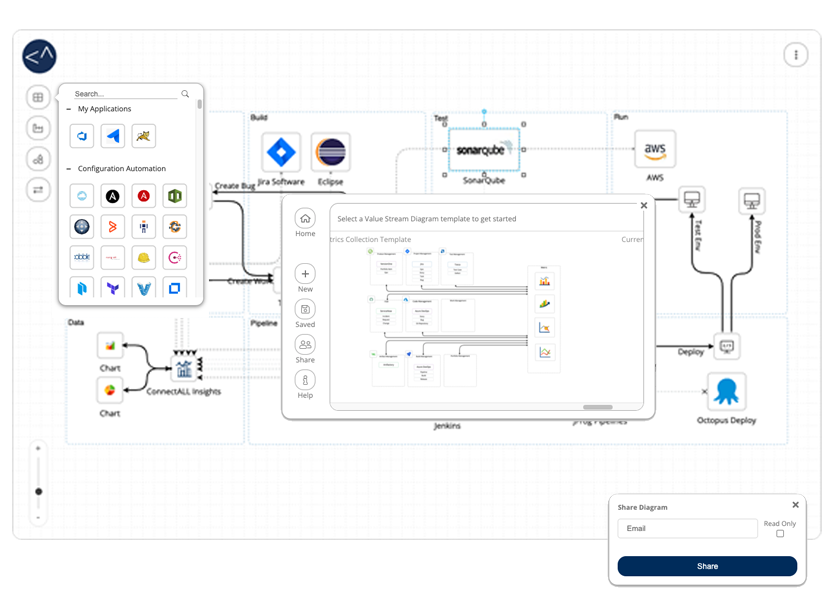Open the three-dot options menu
The width and height of the screenshot is (833, 614).
795,55
